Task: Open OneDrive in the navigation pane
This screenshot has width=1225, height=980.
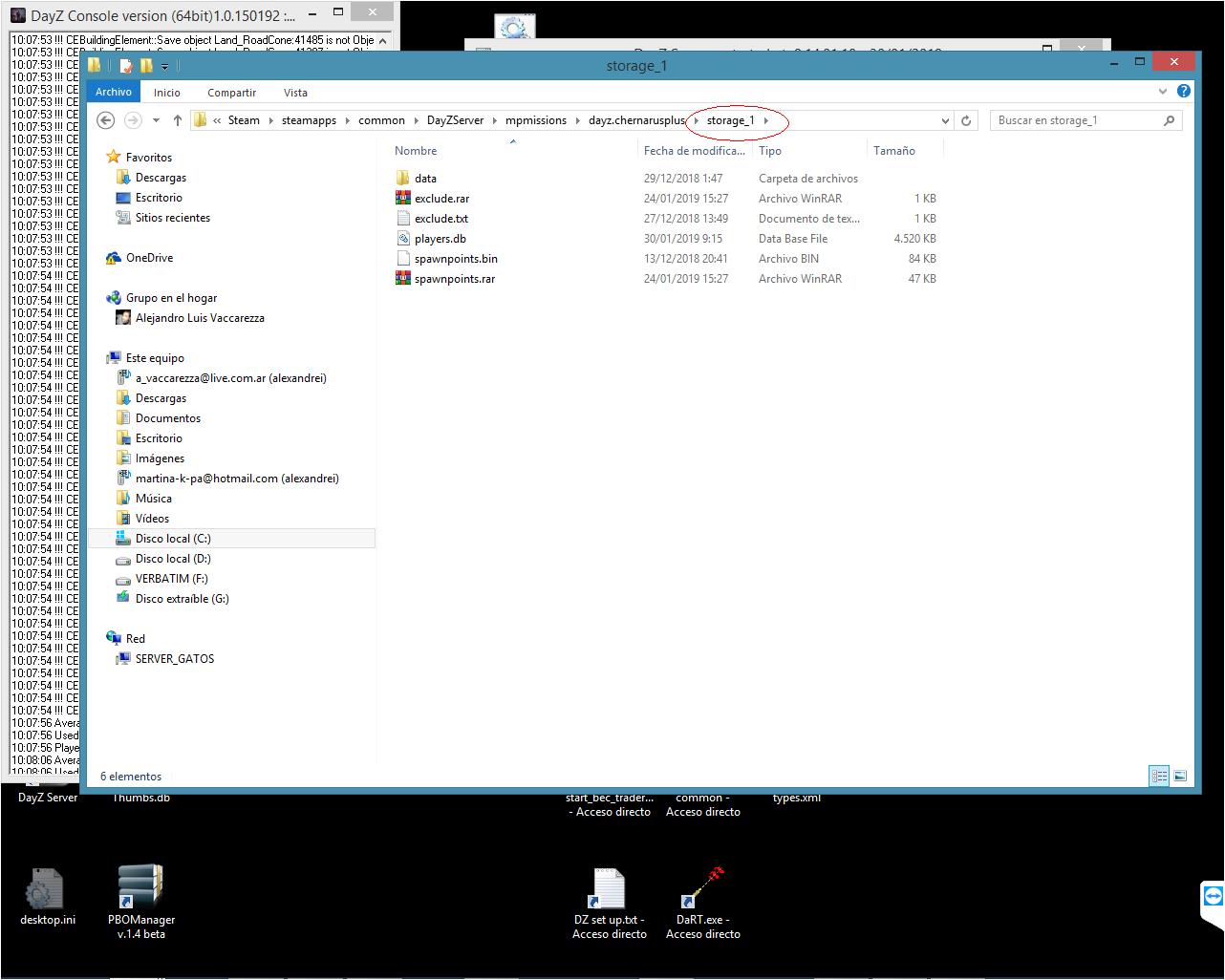Action: coord(149,258)
